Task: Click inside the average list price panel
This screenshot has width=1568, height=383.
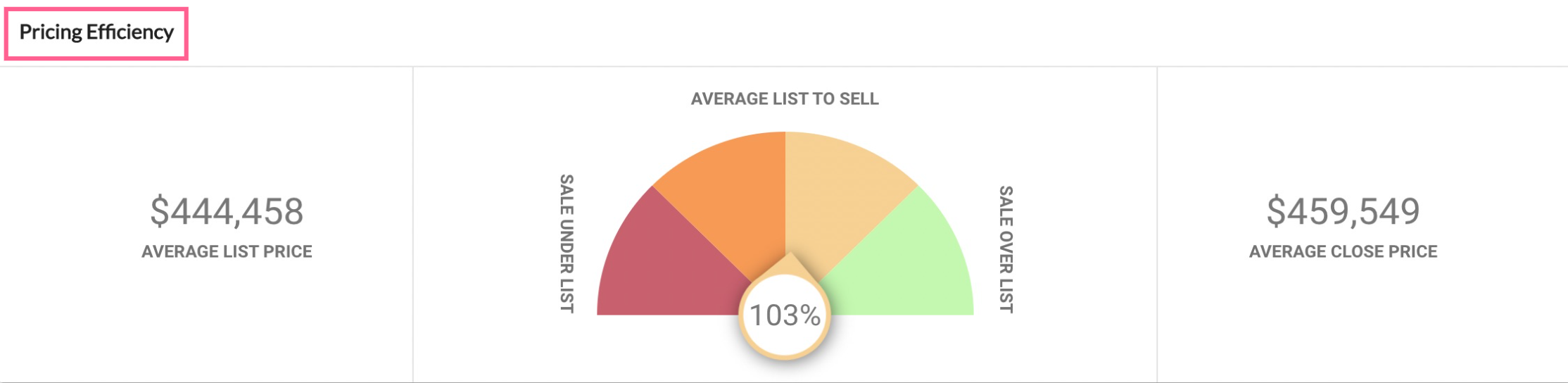Action: tap(206, 225)
